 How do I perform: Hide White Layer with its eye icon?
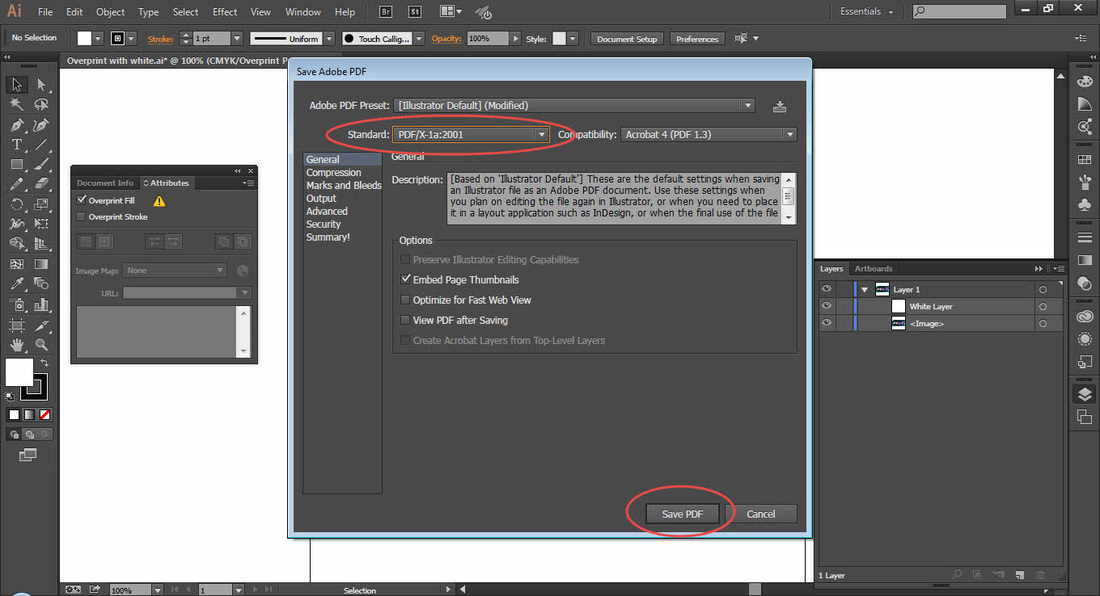coord(827,306)
